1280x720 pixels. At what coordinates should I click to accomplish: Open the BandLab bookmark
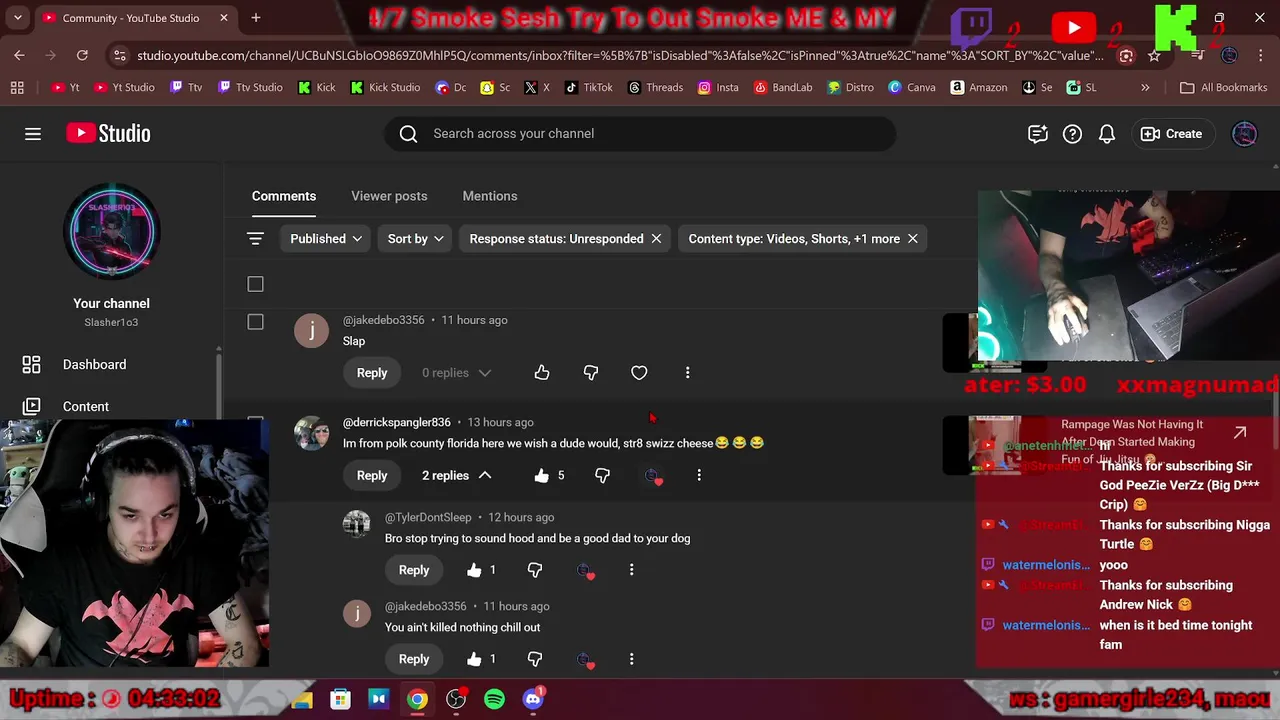pos(781,88)
